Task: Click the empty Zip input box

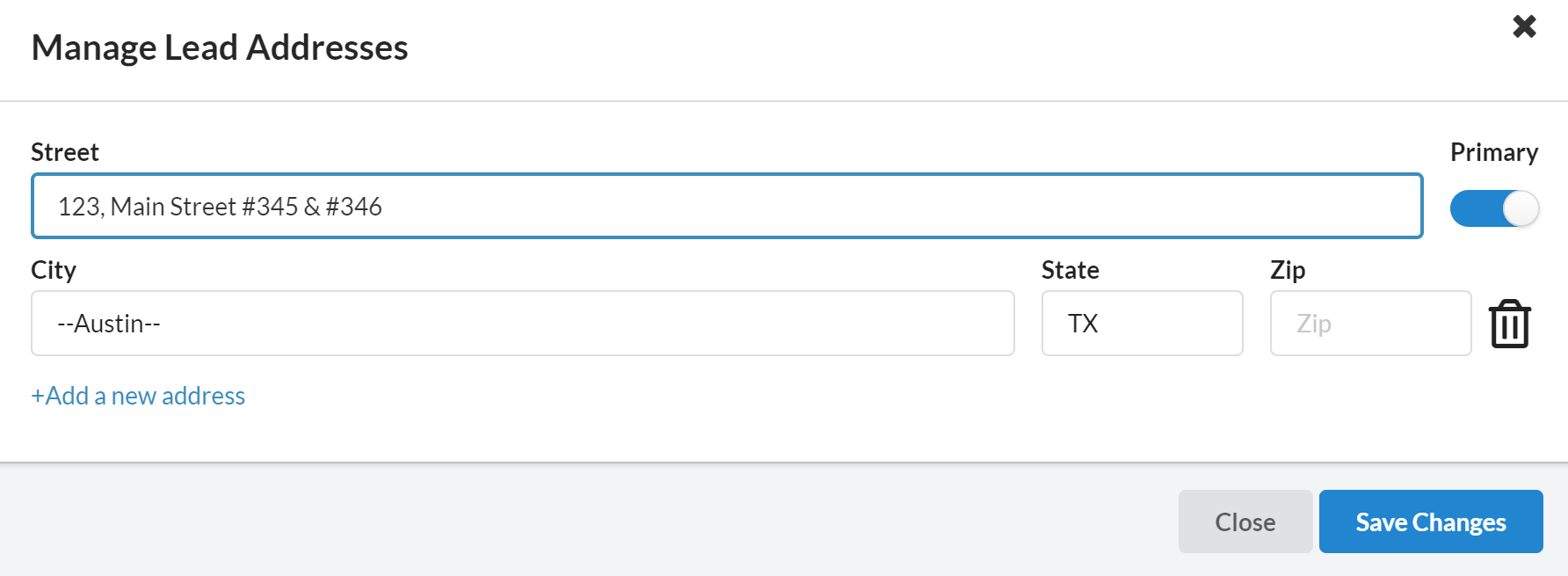Action: tap(1369, 324)
